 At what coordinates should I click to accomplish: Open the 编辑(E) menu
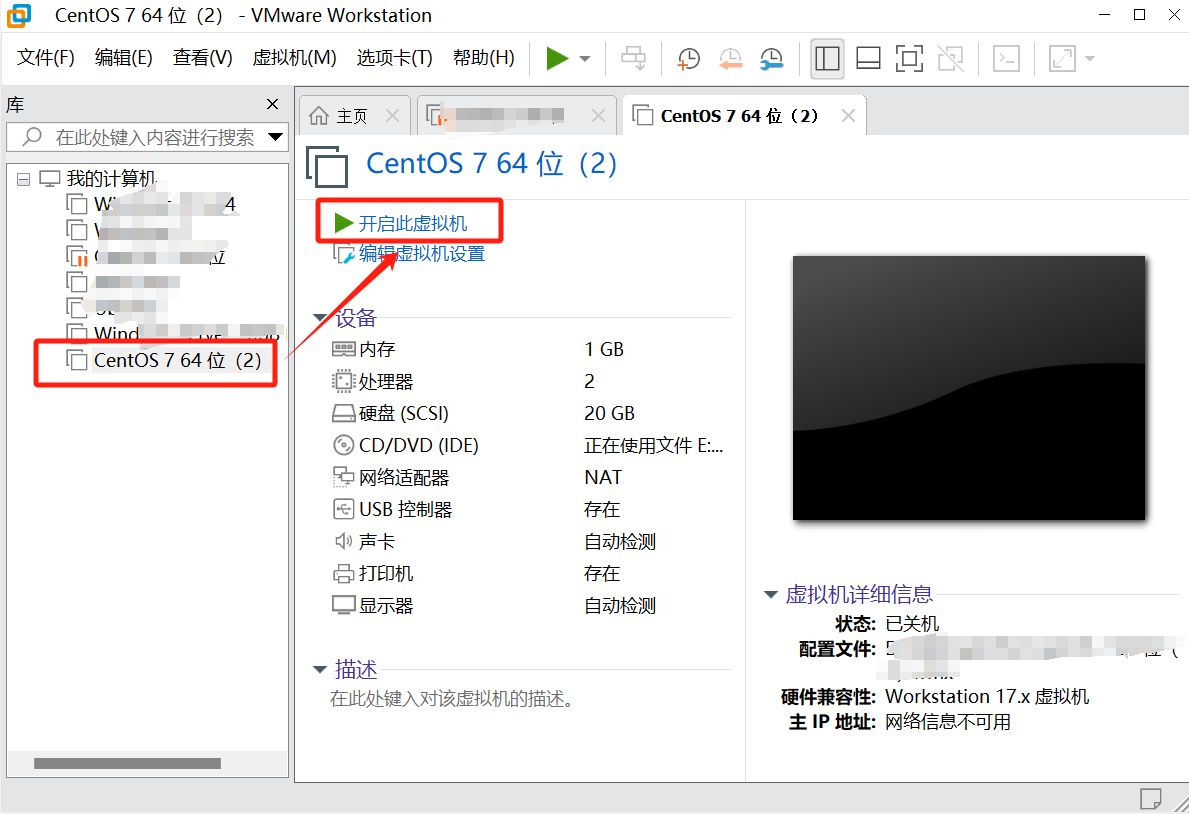tap(124, 58)
